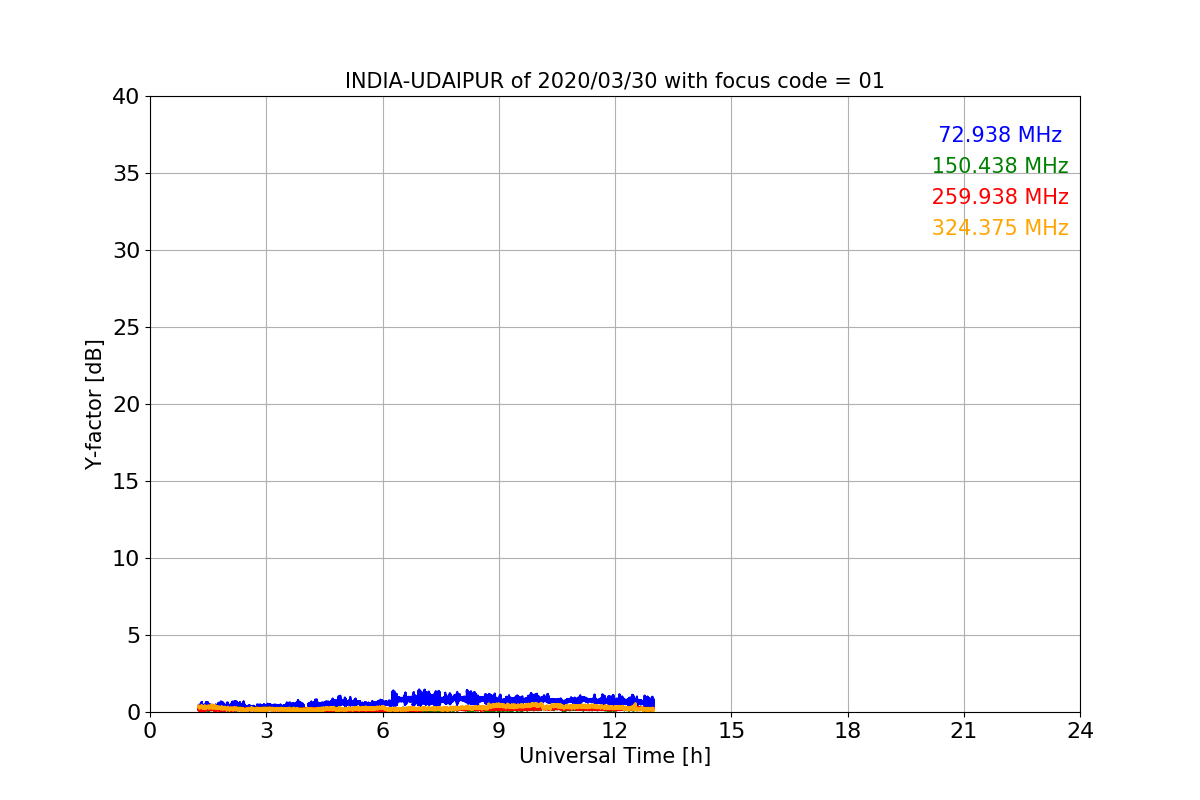Click the y-axis tick label 10
This screenshot has width=1200, height=800.
125,559
